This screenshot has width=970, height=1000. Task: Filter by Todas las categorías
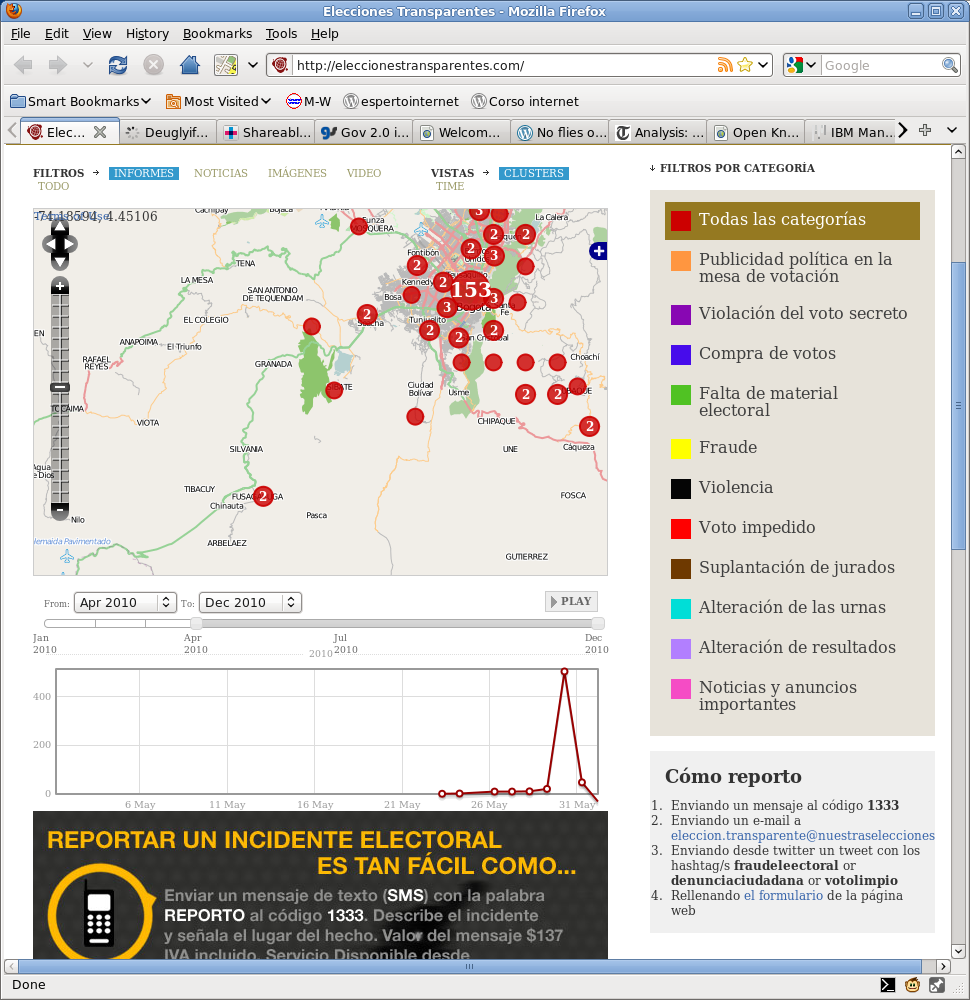tap(792, 221)
